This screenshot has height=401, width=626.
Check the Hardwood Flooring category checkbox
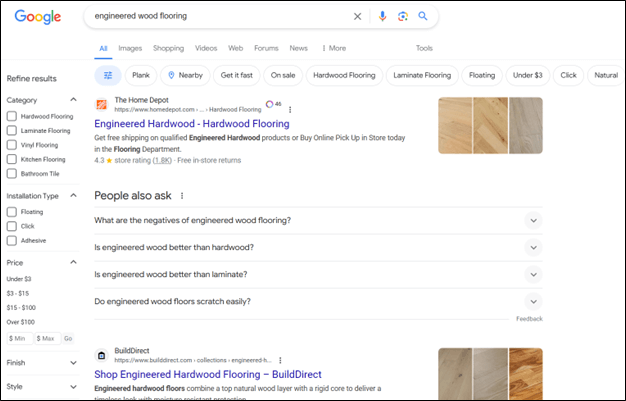pyautogui.click(x=12, y=116)
